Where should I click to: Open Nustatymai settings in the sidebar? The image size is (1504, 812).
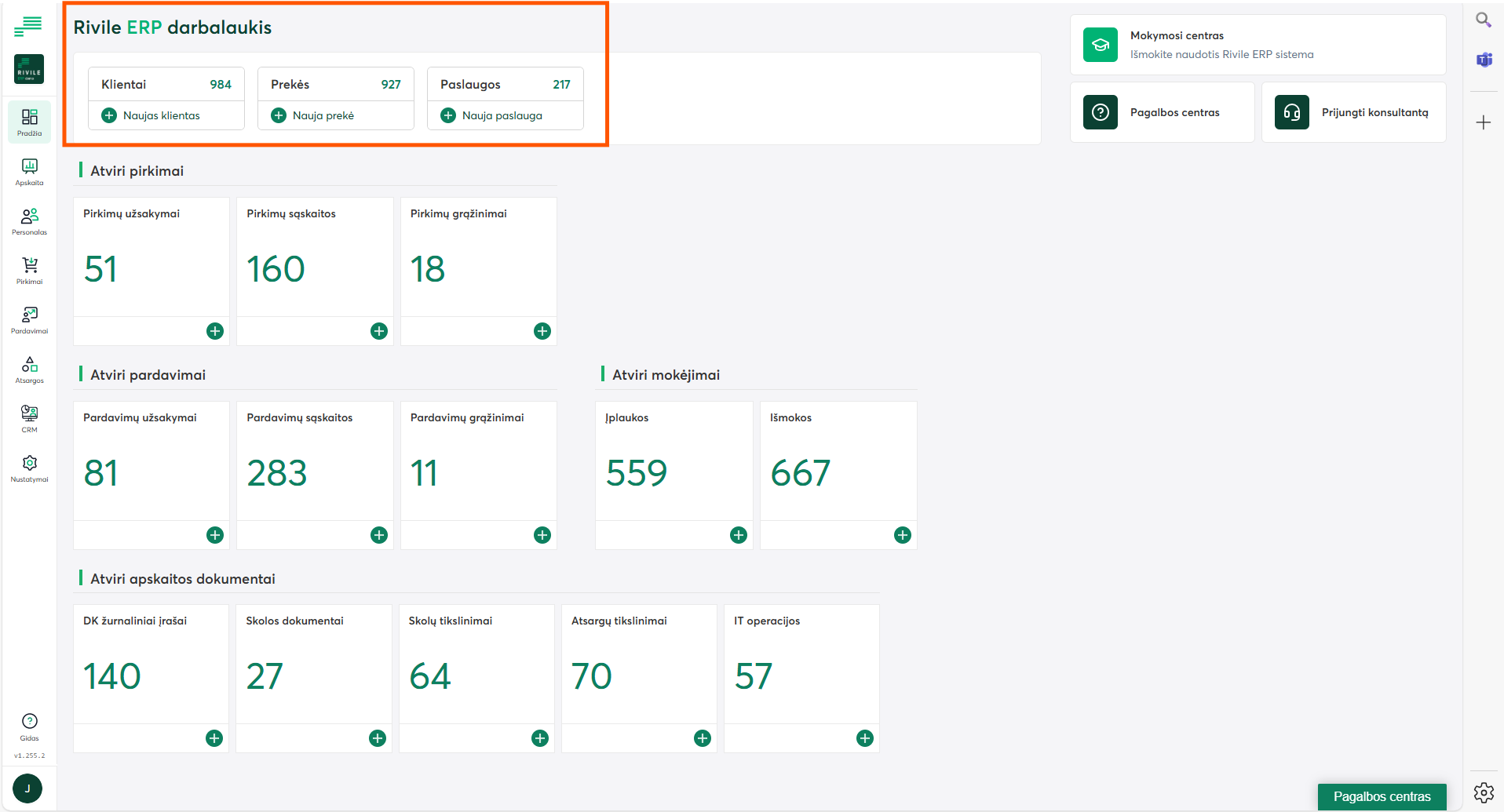(x=29, y=468)
